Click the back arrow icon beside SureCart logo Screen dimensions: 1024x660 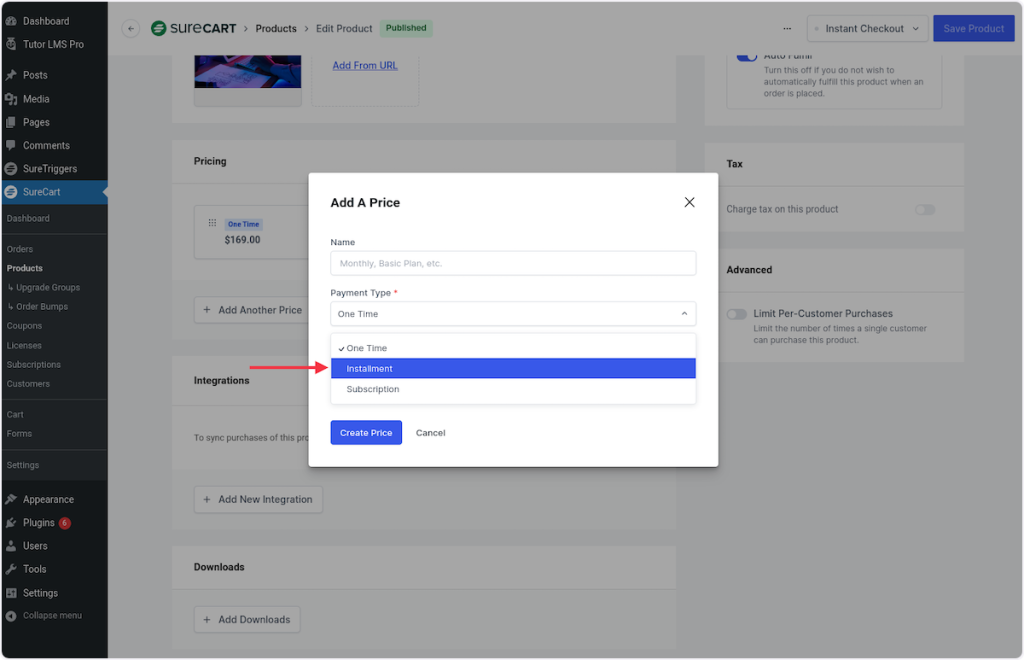point(131,29)
